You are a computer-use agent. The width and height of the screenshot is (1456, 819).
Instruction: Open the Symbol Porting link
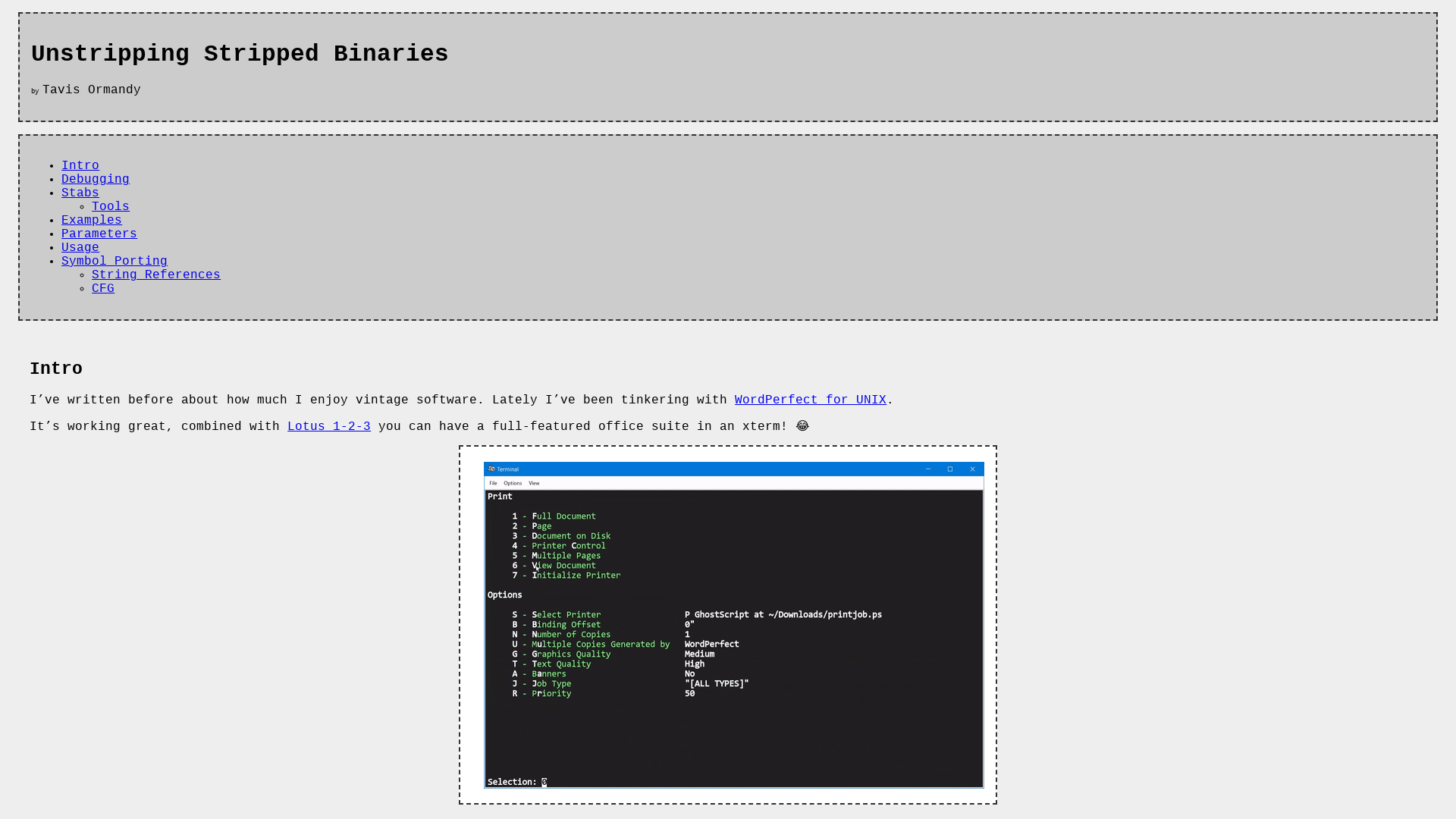point(114,261)
